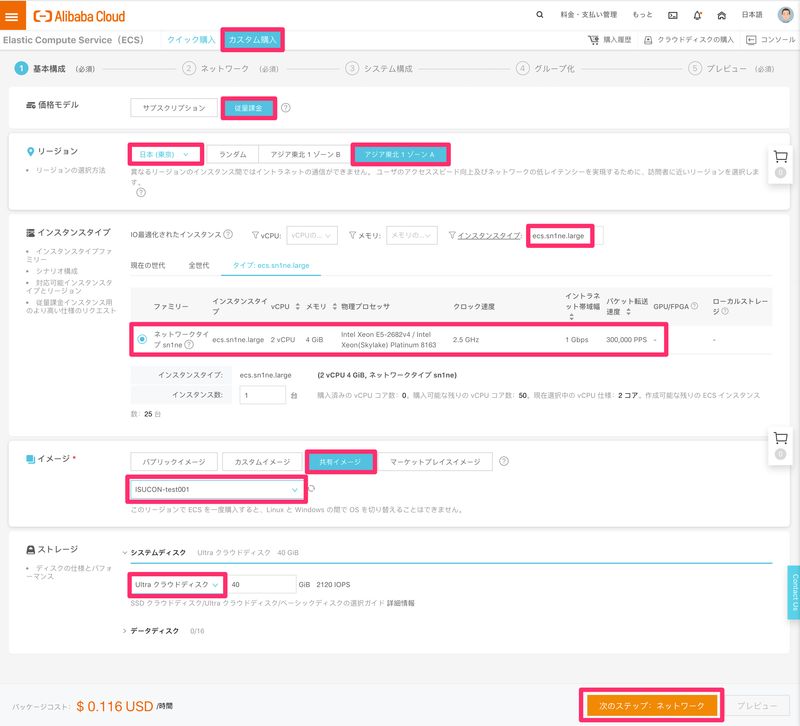Switch to 全世代 tab
The width and height of the screenshot is (800, 726).
[199, 265]
